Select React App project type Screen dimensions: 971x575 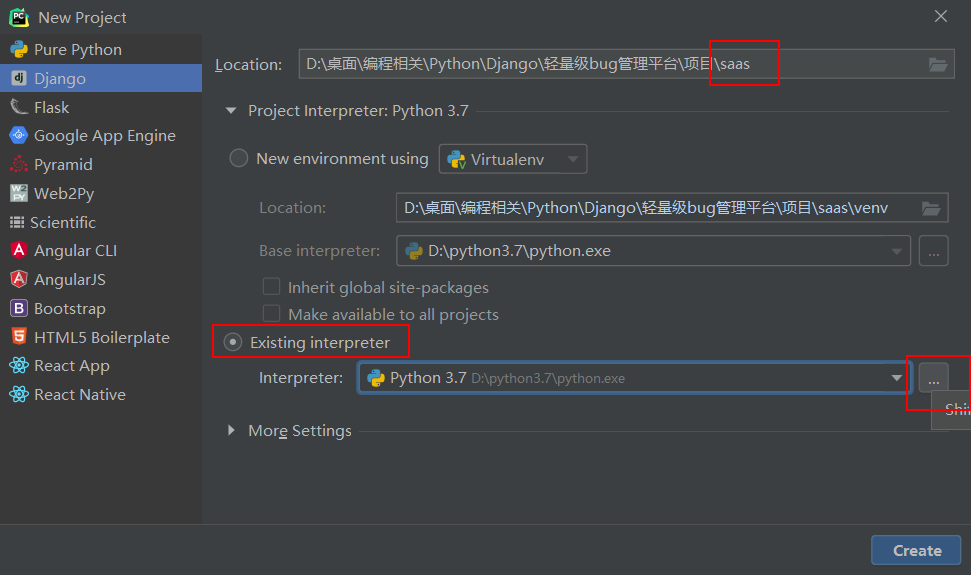tap(101, 365)
